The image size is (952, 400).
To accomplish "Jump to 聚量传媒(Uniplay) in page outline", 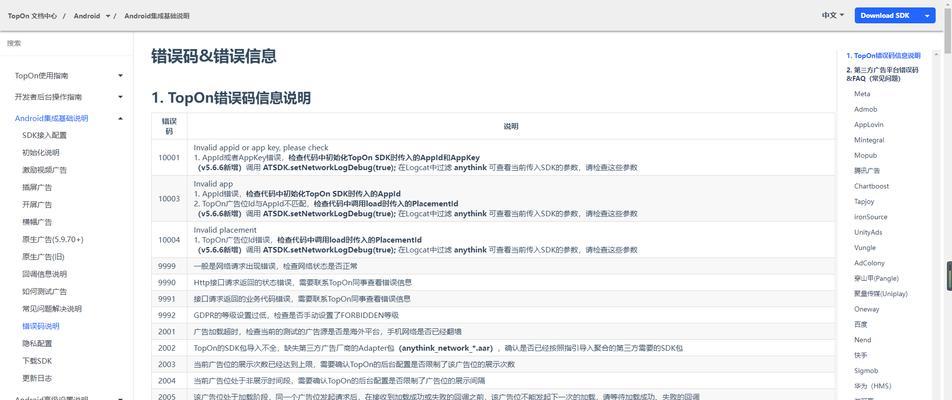I will point(880,294).
